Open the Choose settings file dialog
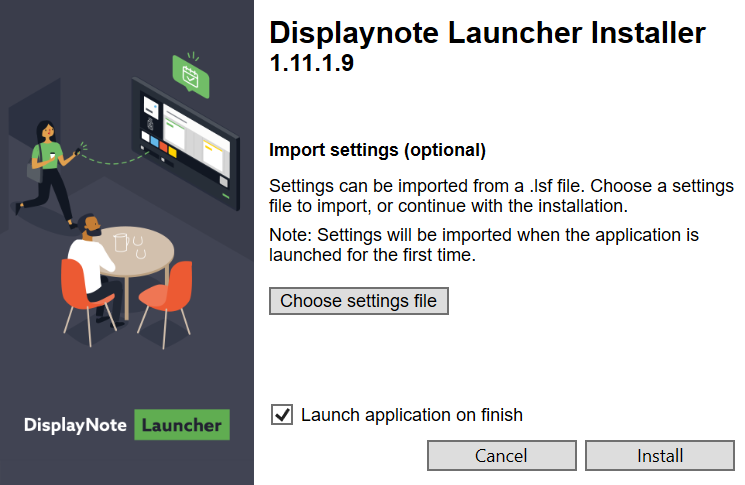745x485 pixels. click(359, 301)
